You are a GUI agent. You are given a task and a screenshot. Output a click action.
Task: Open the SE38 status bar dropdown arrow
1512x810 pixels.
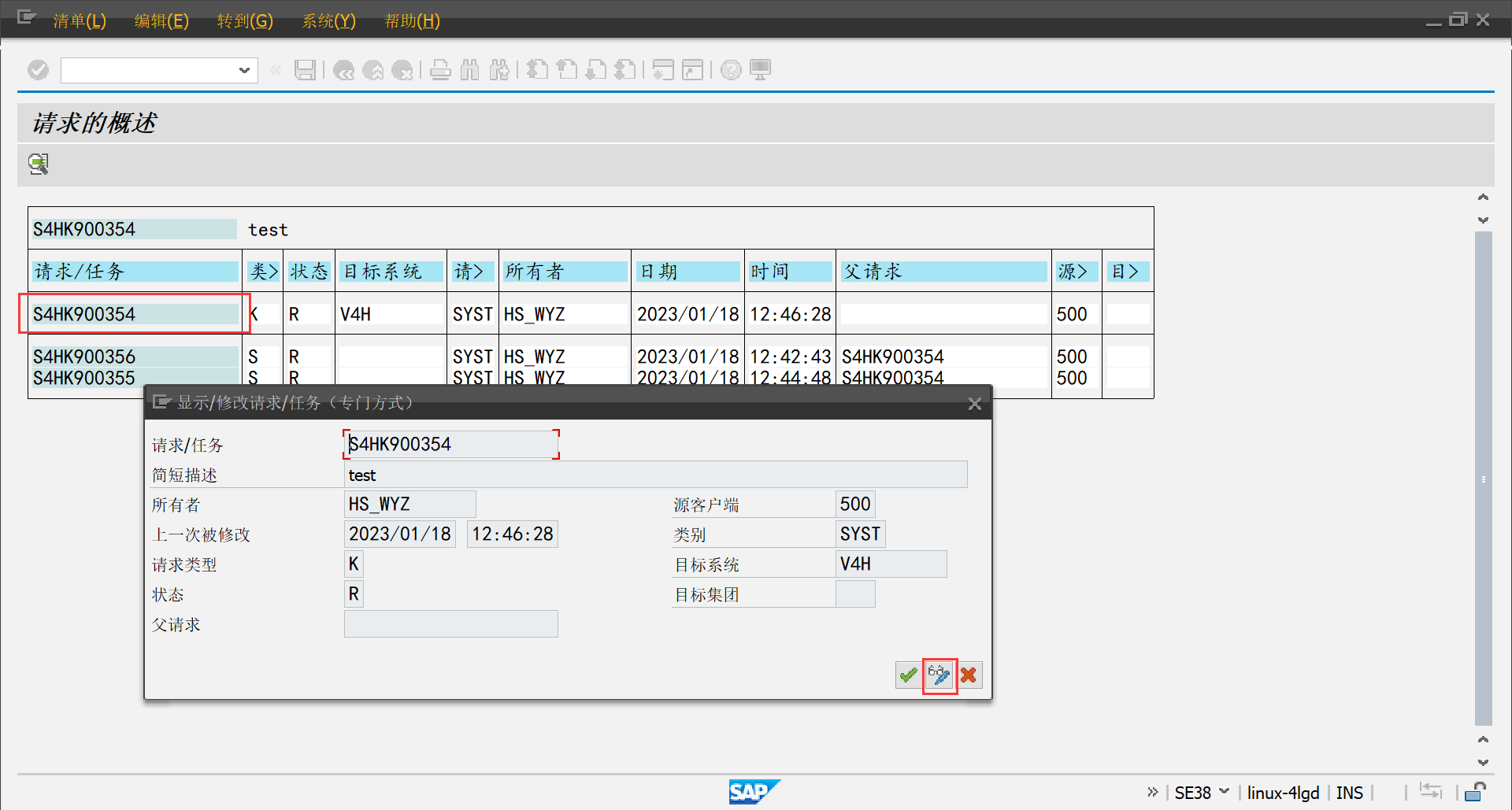tap(1225, 791)
